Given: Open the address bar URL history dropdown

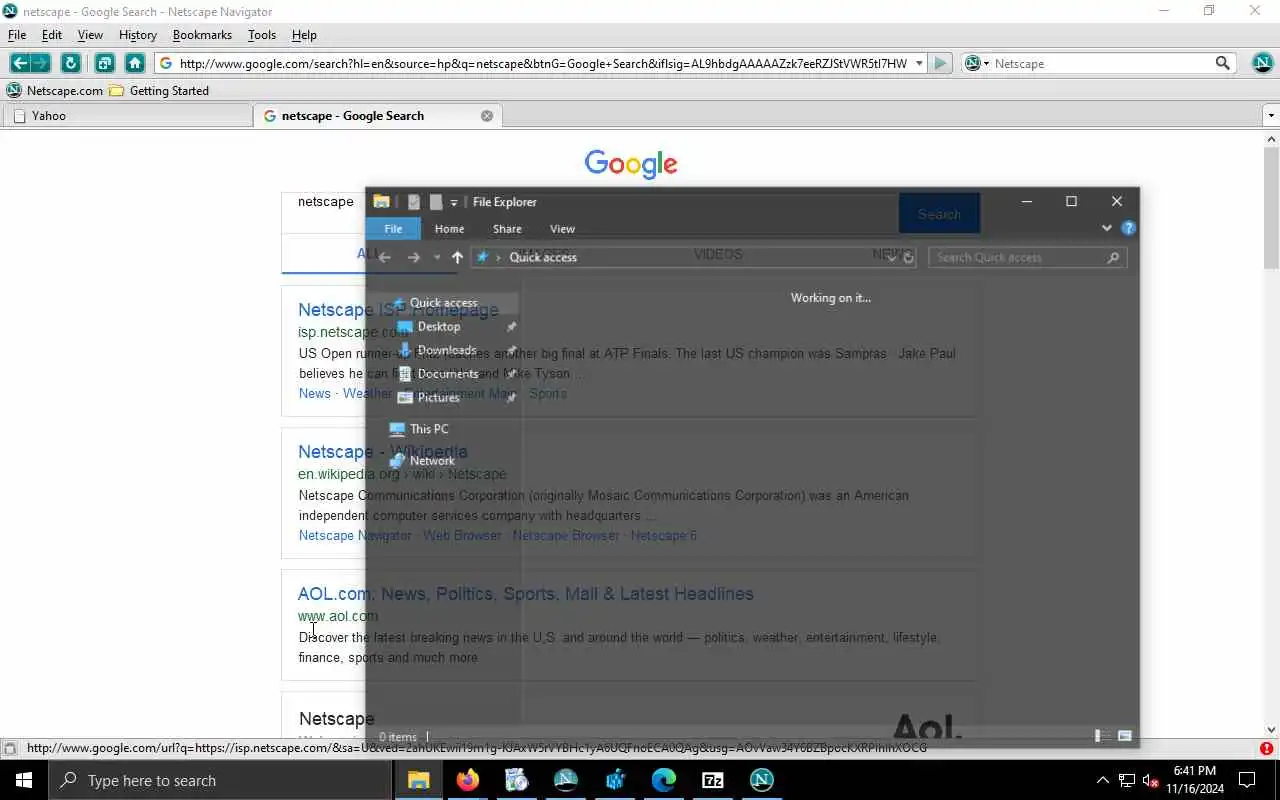Looking at the screenshot, I should 919,63.
